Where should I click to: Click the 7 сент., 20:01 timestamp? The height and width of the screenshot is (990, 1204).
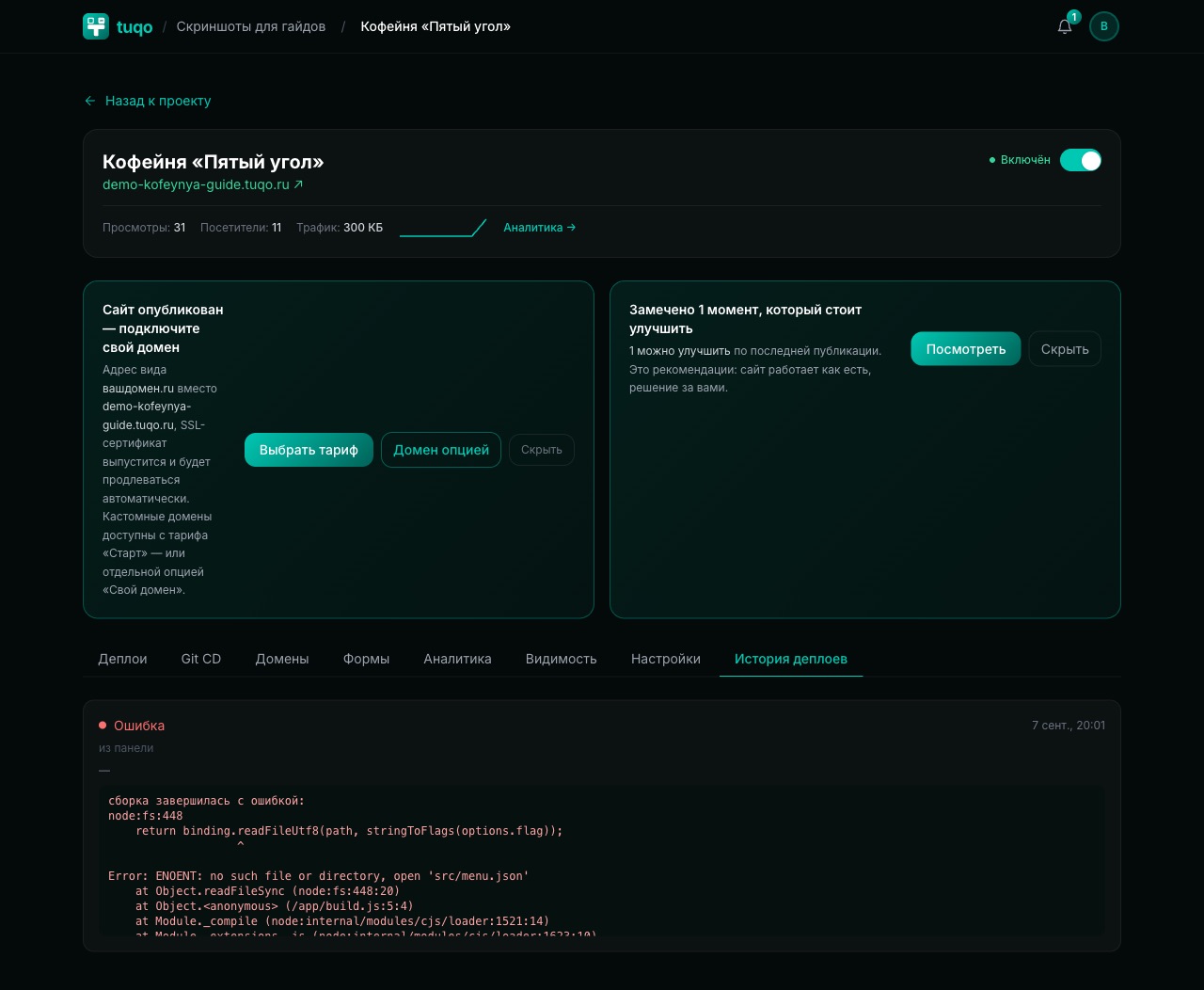click(1069, 726)
